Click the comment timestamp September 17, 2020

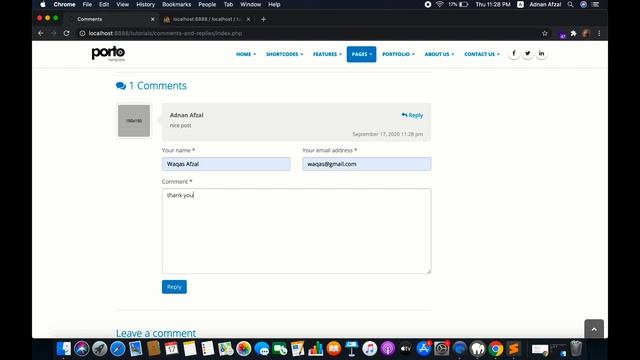pos(388,134)
